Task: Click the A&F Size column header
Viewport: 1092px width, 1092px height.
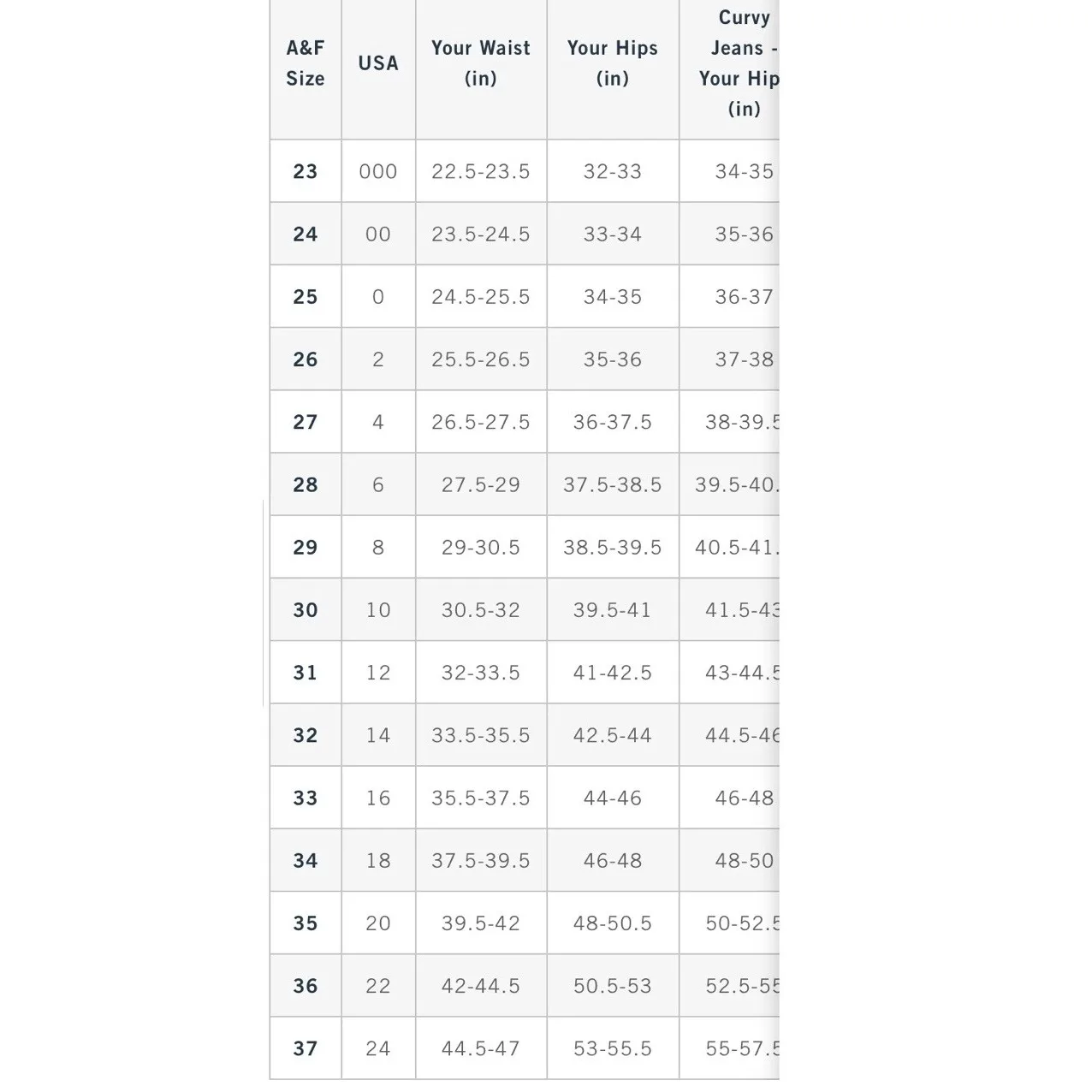Action: tap(306, 63)
